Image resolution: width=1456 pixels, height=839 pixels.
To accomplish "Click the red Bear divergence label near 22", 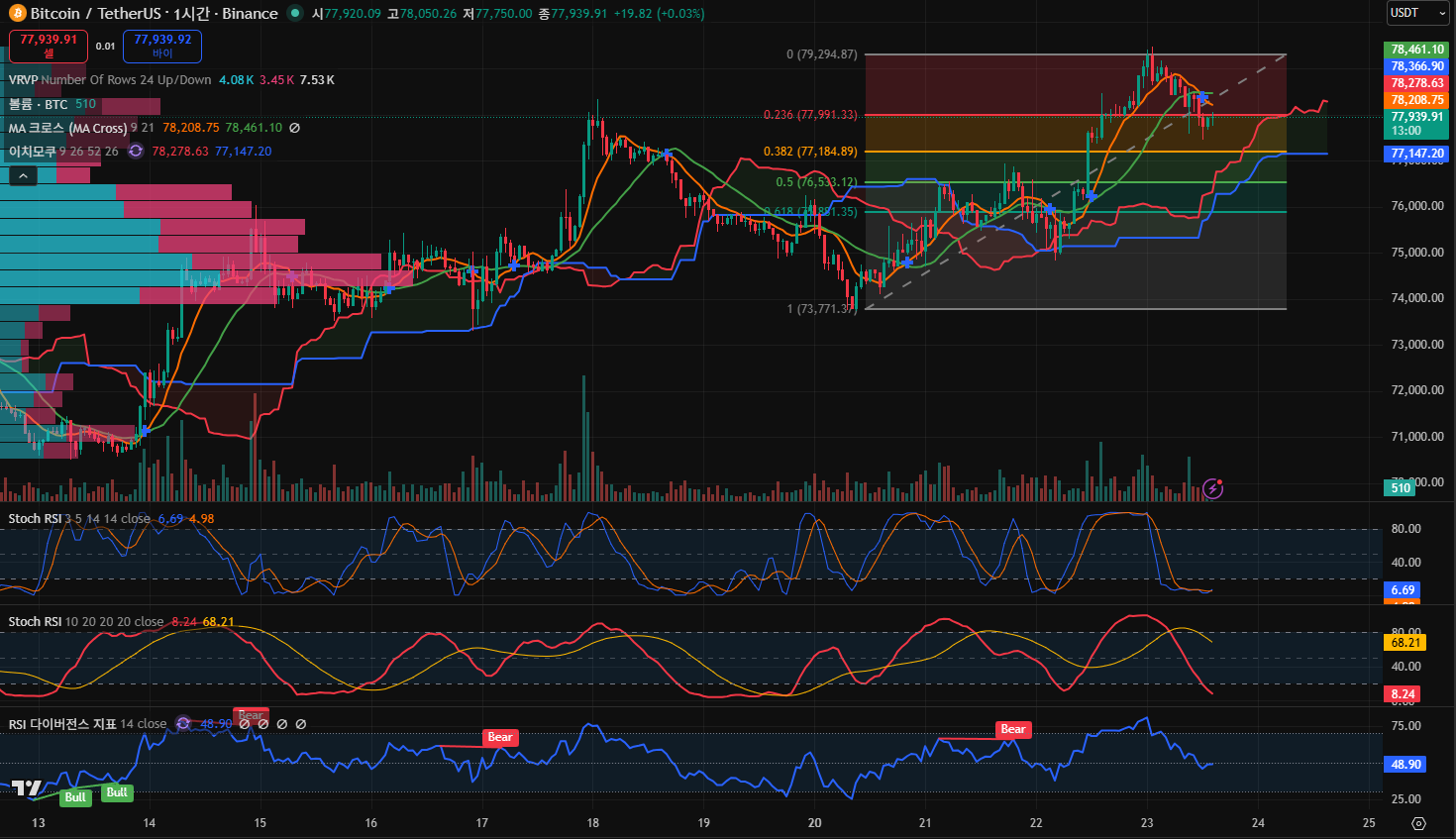I will (x=1012, y=729).
